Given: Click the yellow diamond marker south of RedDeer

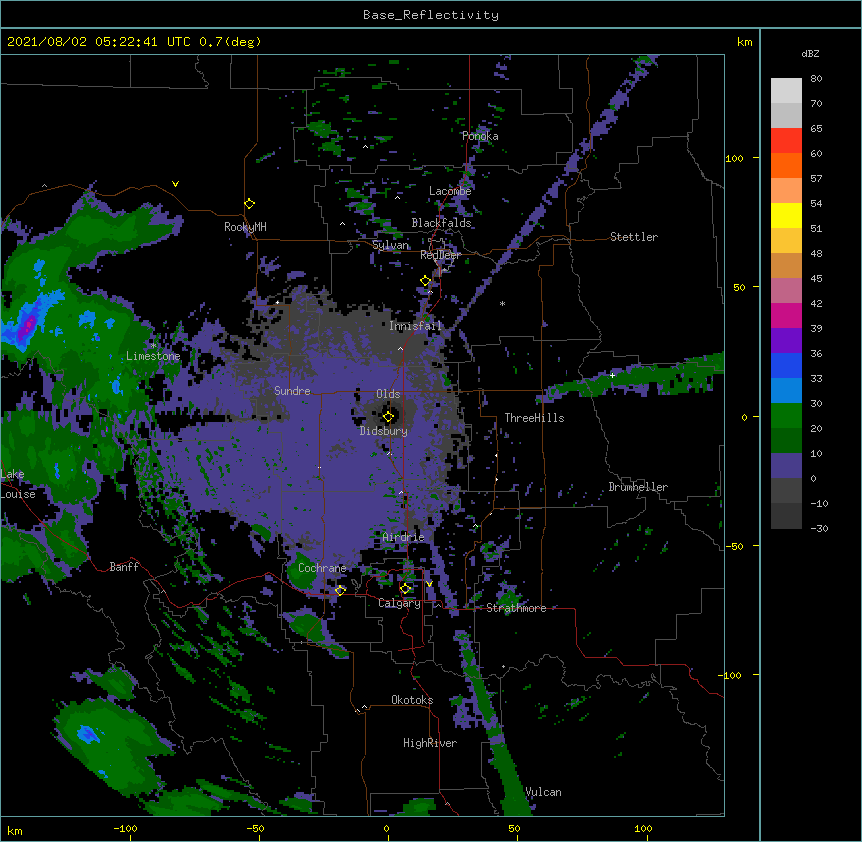Looking at the screenshot, I should [425, 281].
